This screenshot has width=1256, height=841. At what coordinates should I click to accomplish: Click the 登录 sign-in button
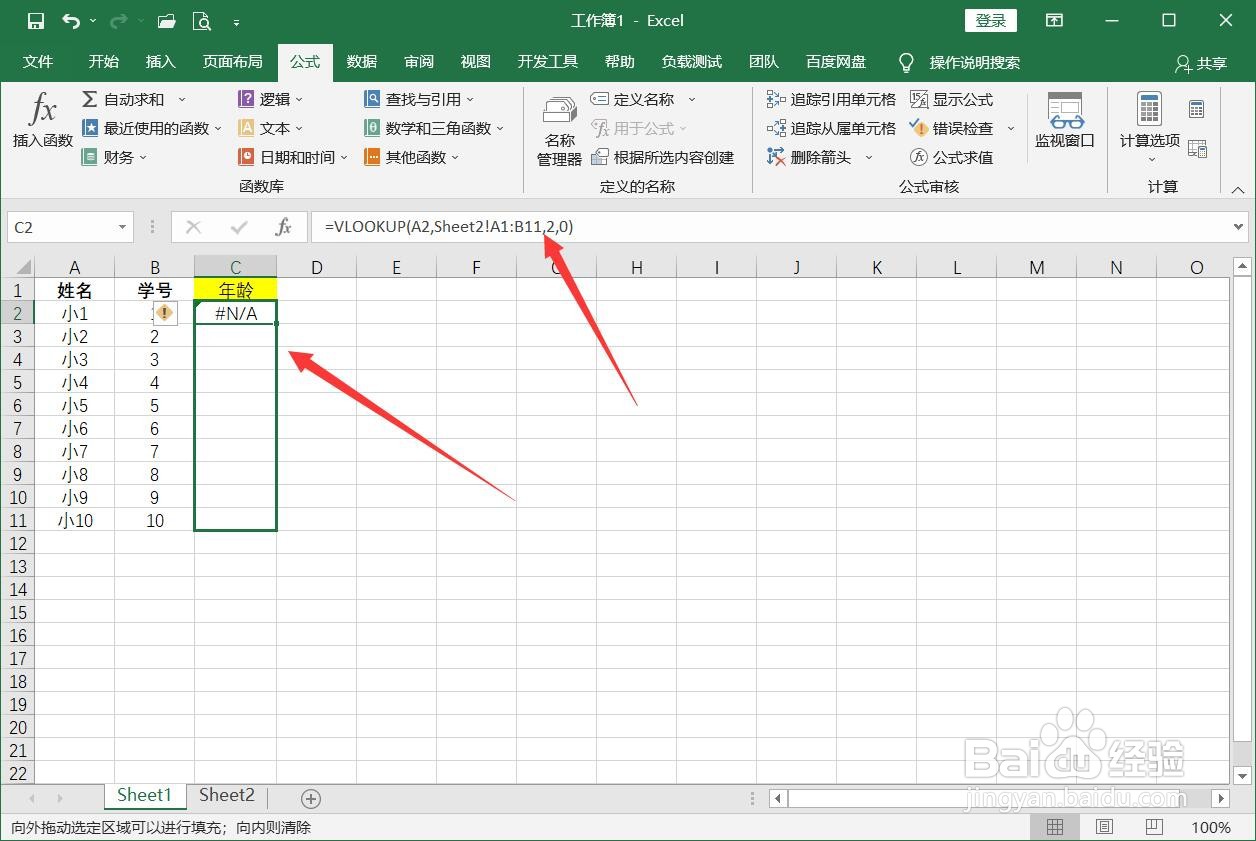tap(989, 20)
